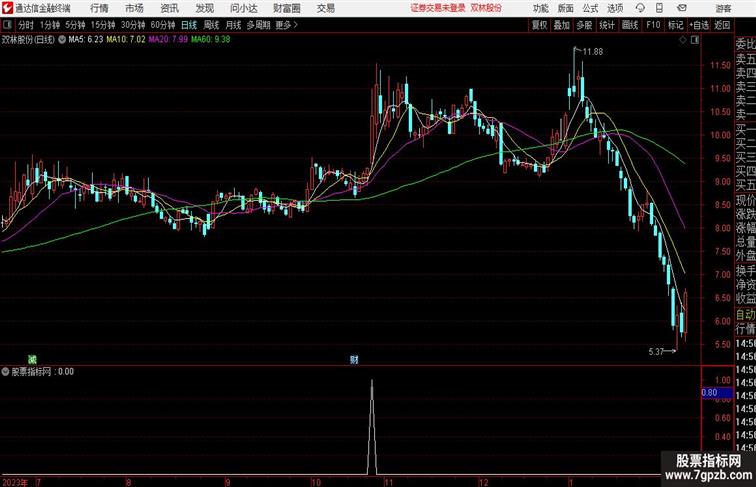Open the 交易 menu

point(325,8)
